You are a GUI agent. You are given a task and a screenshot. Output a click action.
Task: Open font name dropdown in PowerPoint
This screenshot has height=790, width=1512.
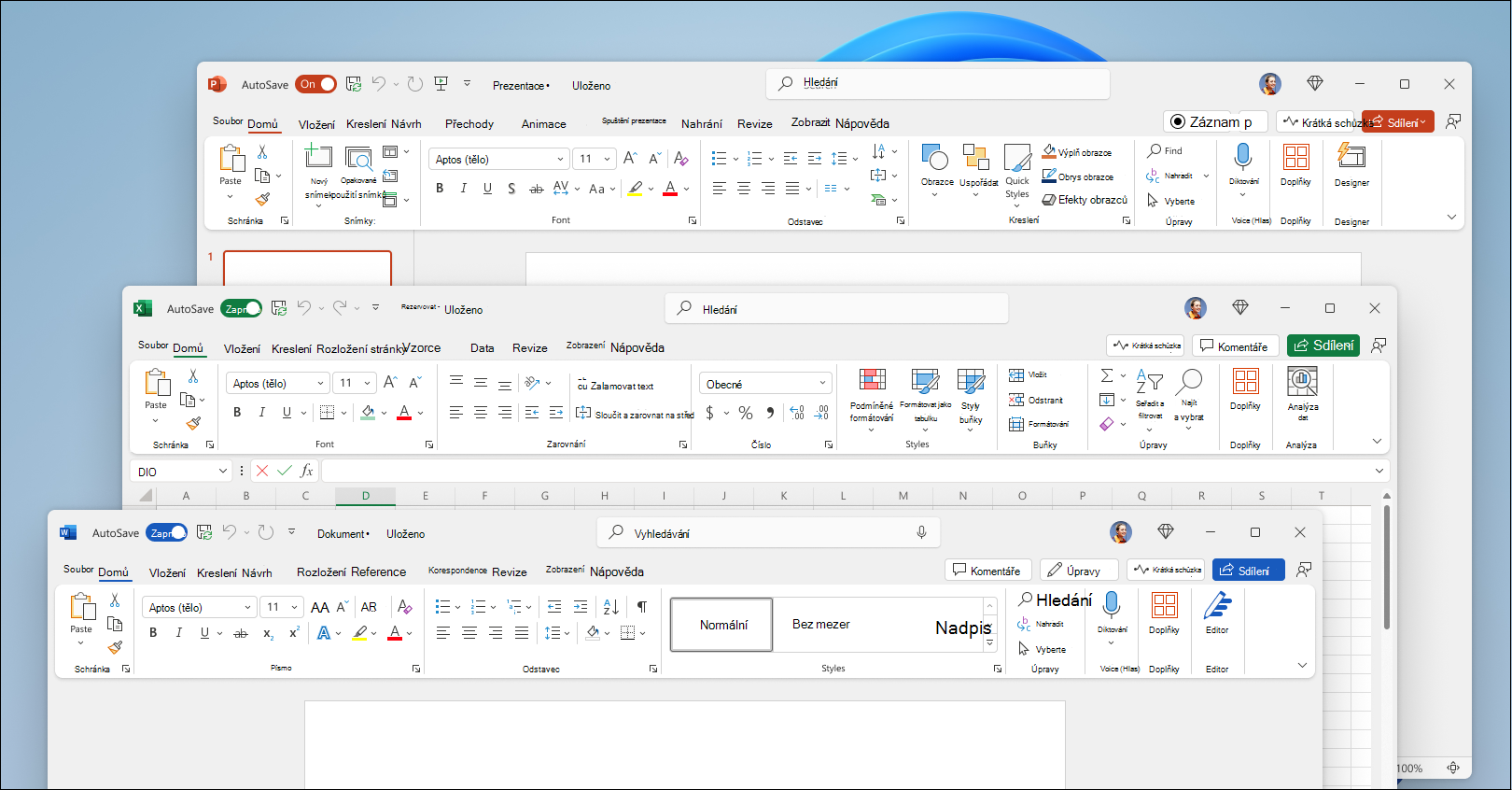(560, 159)
